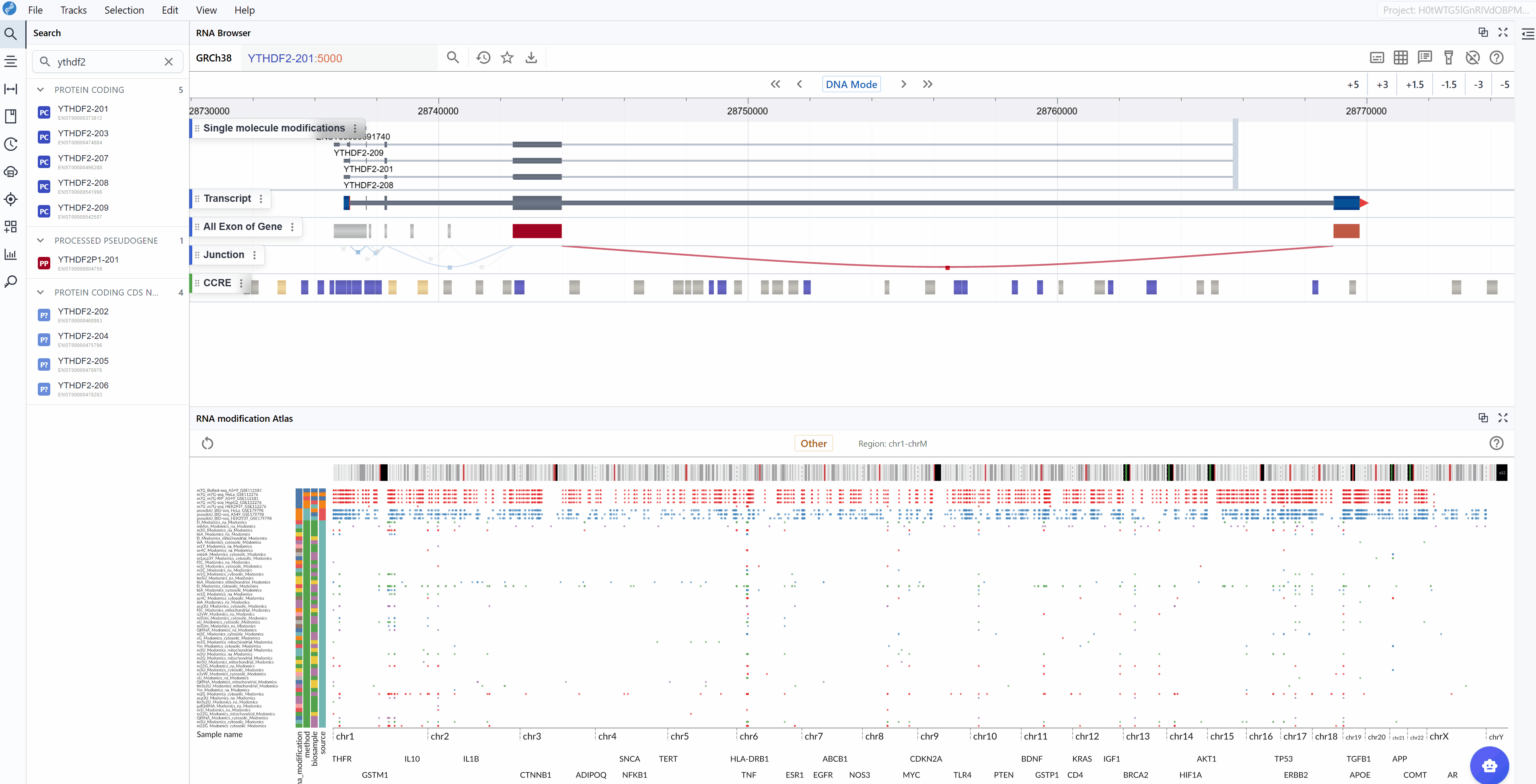The width and height of the screenshot is (1536, 784).
Task: Collapse the PROTEIN CODING group
Action: click(x=41, y=90)
